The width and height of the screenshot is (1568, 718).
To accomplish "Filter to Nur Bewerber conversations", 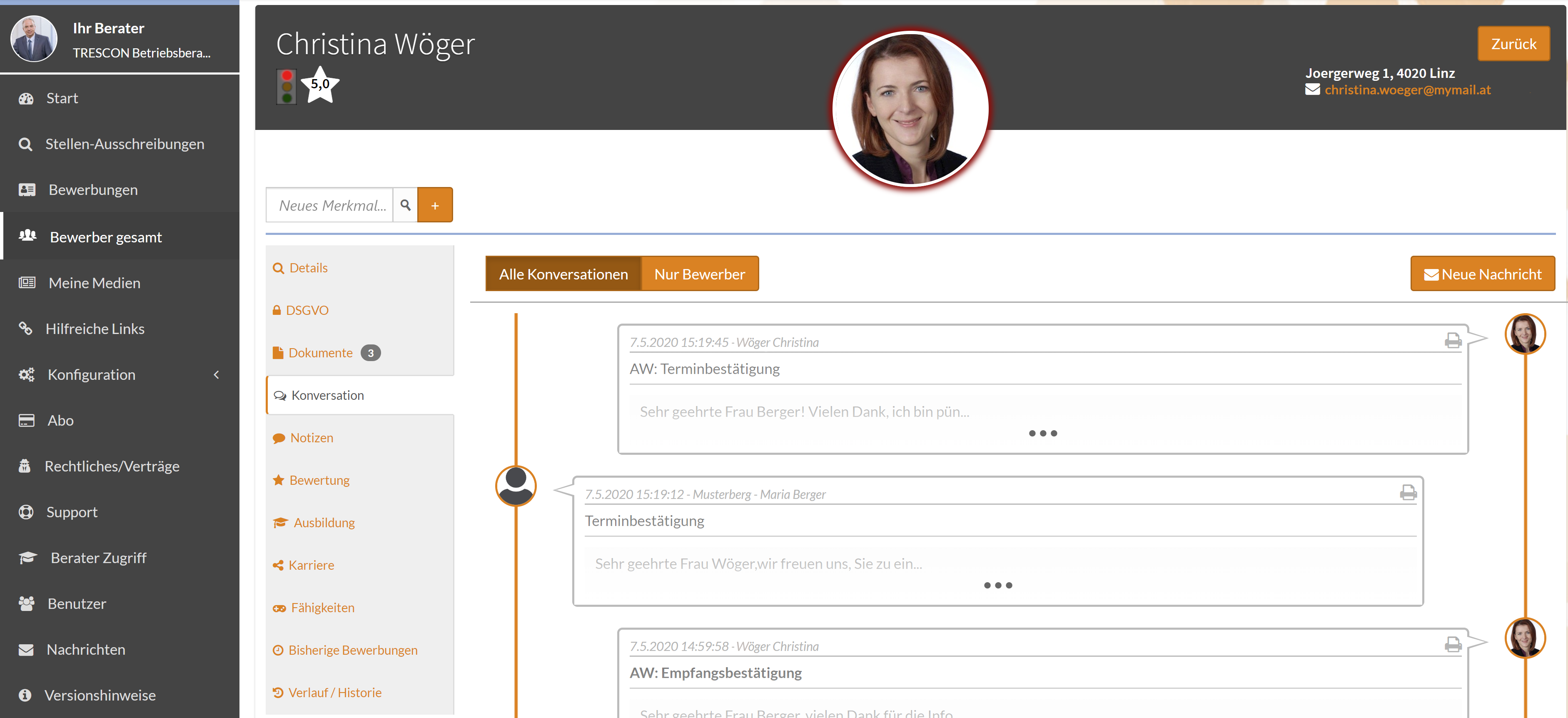I will (x=699, y=274).
